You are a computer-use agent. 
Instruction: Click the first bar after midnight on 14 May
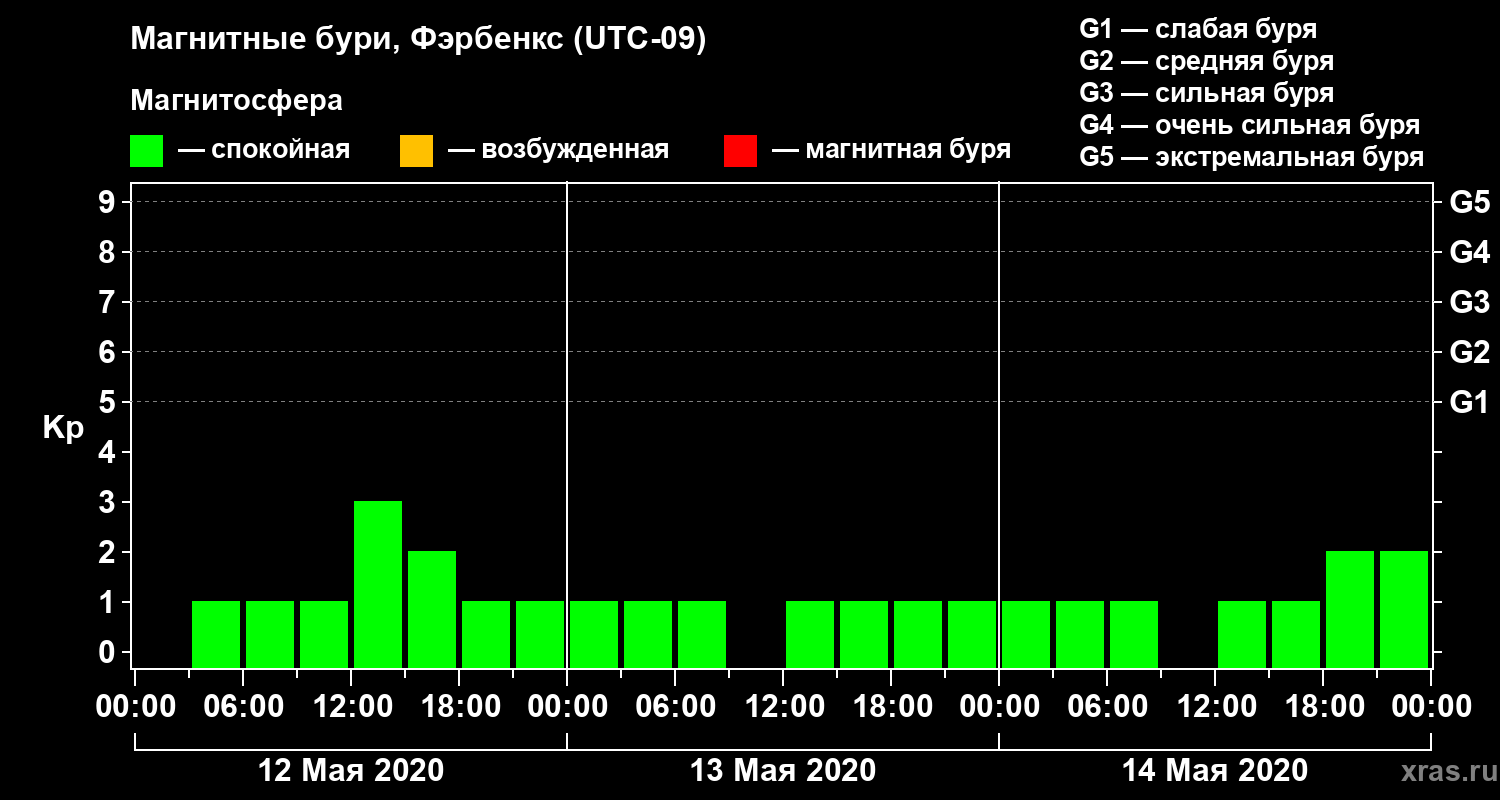point(1026,634)
